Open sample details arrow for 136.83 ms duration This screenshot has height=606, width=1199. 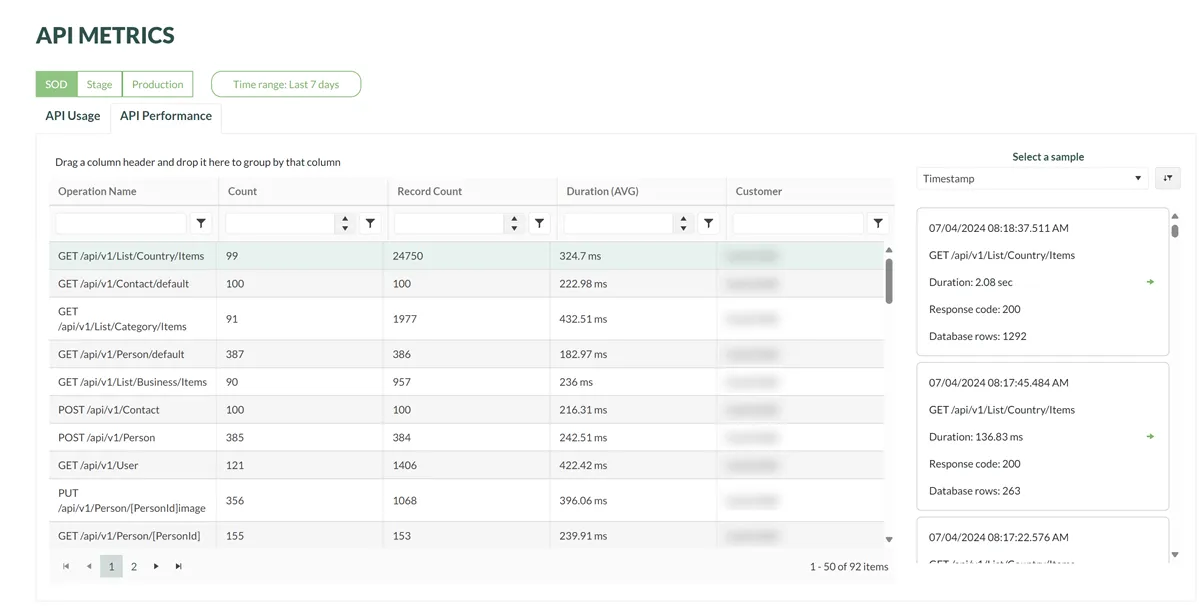1150,437
